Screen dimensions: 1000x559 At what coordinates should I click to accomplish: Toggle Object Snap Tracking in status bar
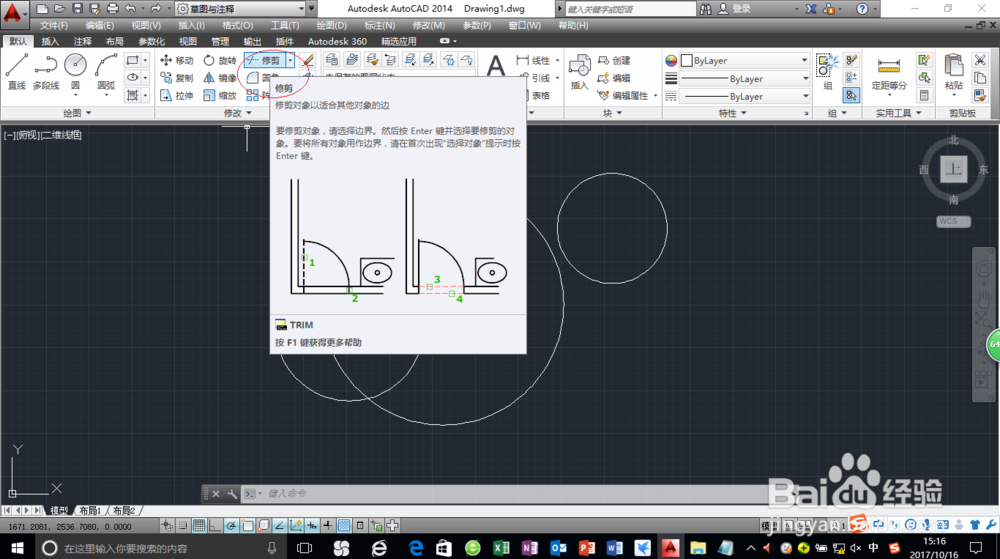tap(279, 526)
